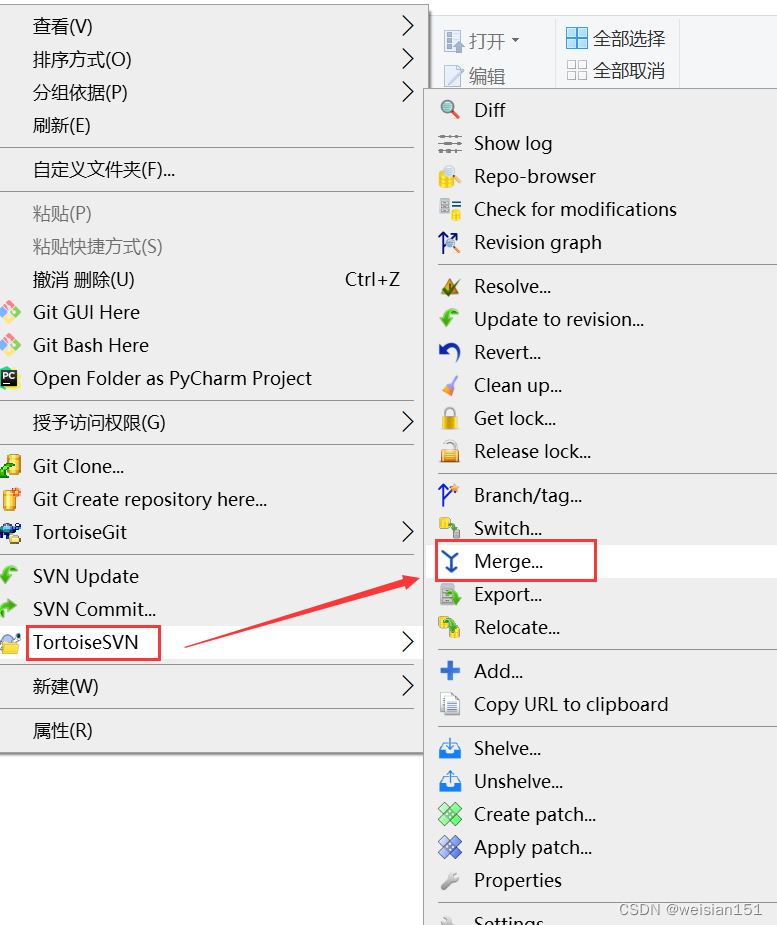
Task: Click the Git Bash Here icon
Action: (10, 345)
